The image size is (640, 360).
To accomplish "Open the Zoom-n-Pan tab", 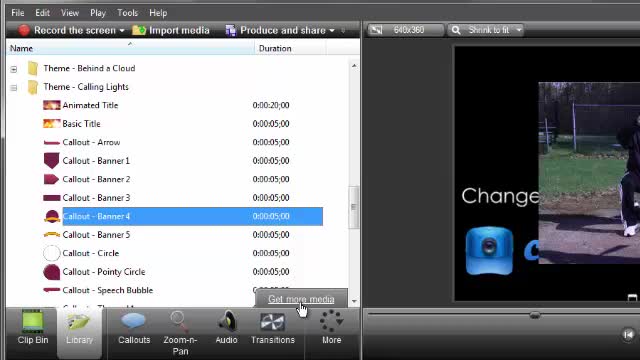I will [180, 332].
